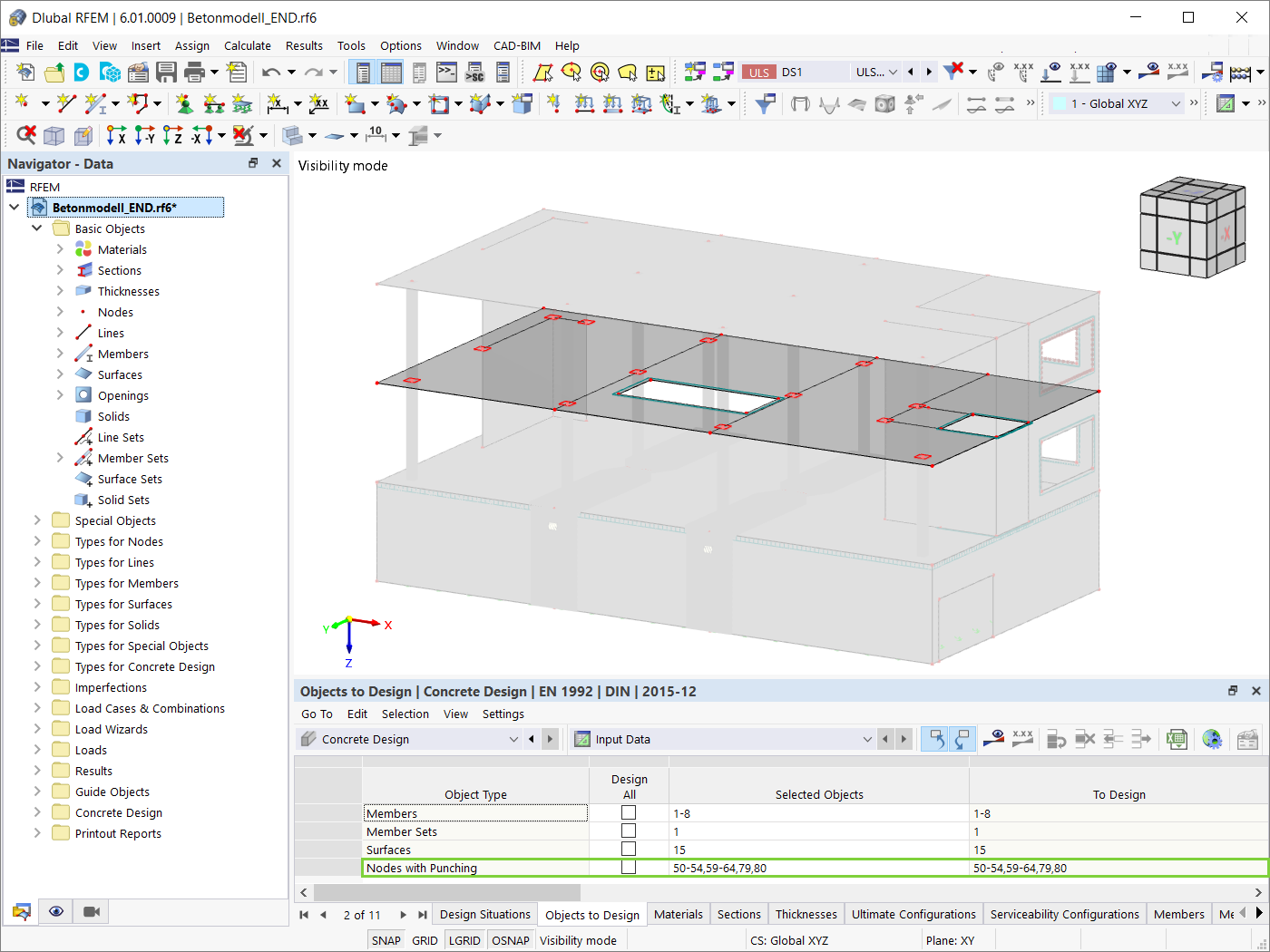Viewport: 1270px width, 952px height.
Task: Click the ULS design situation button
Action: tap(758, 71)
